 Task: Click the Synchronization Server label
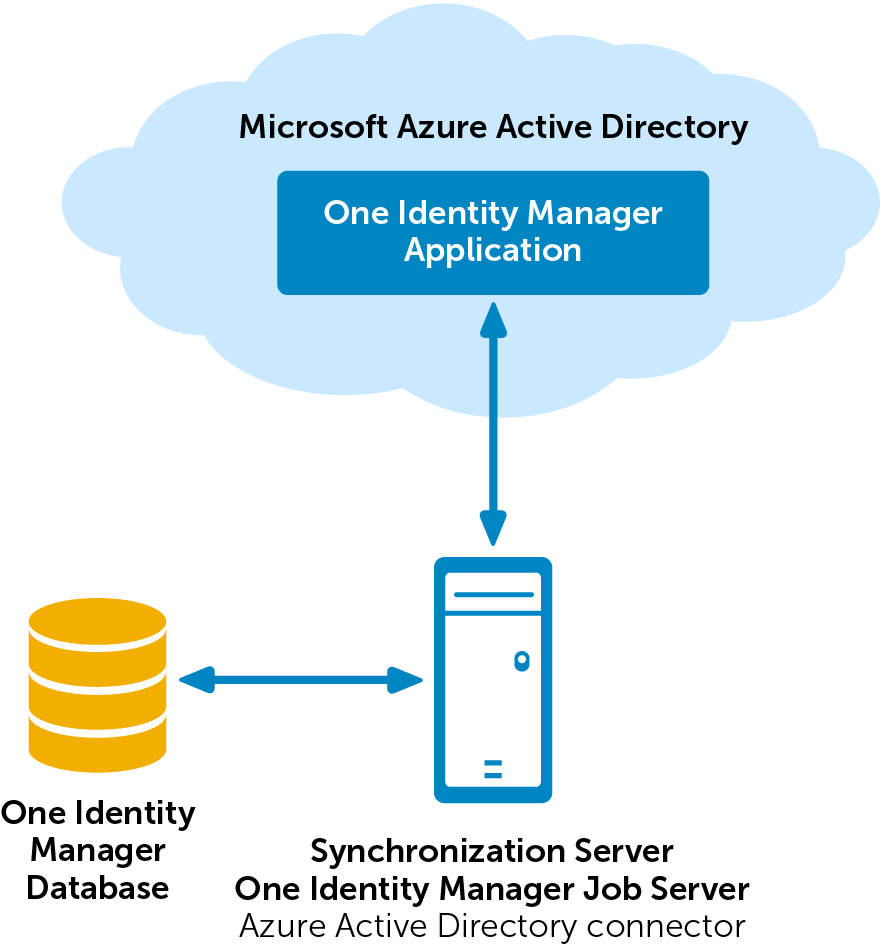[492, 852]
